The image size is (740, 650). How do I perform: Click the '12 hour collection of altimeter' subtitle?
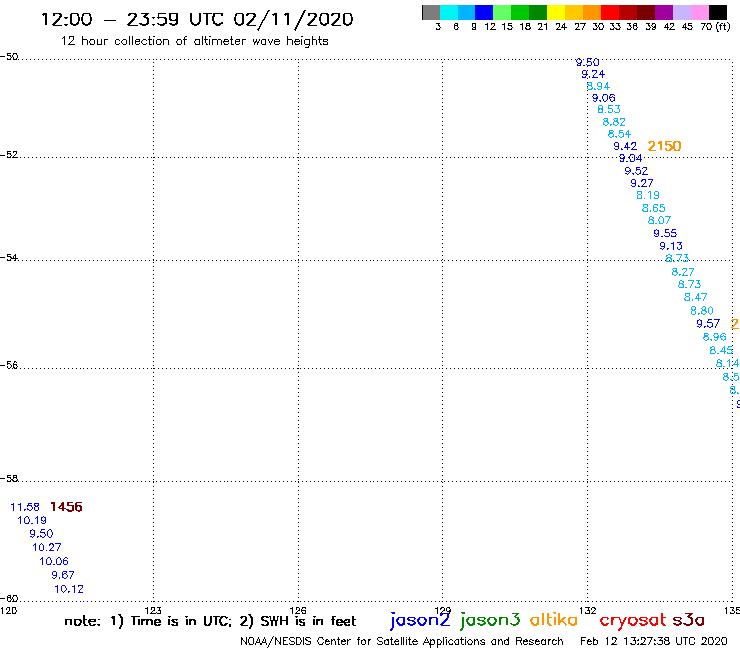pyautogui.click(x=194, y=41)
